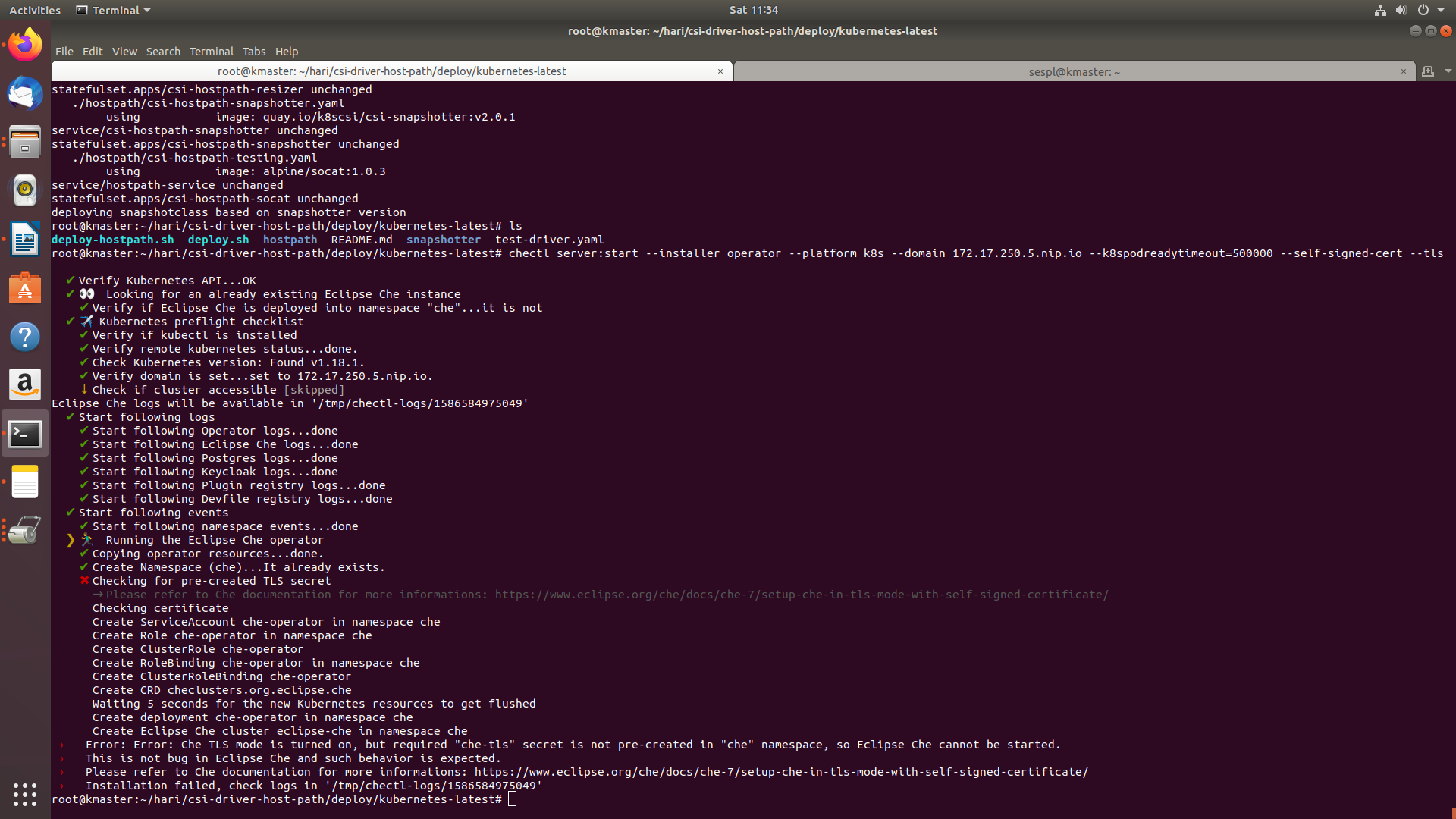Open the eclipse.org TLS setup documentation link
Screen dimensions: 1456x819
(x=780, y=772)
